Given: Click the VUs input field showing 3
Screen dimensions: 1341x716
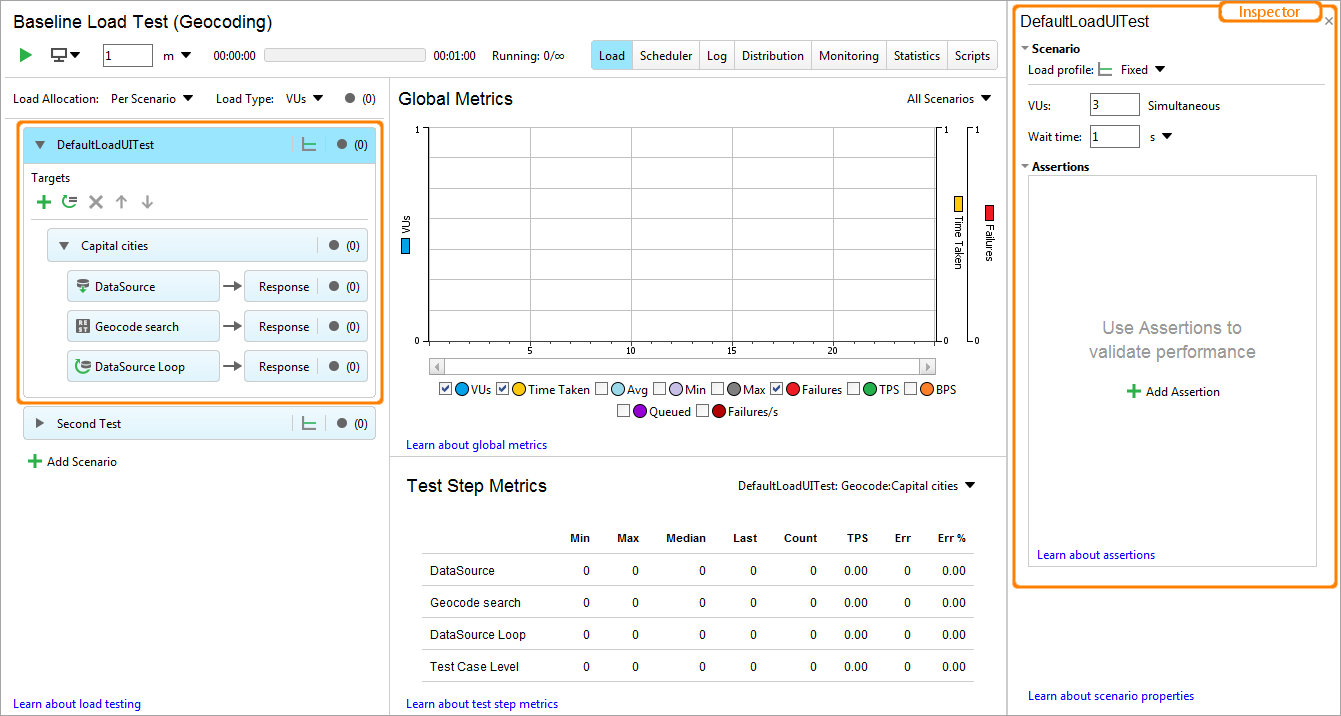Looking at the screenshot, I should (x=1113, y=104).
